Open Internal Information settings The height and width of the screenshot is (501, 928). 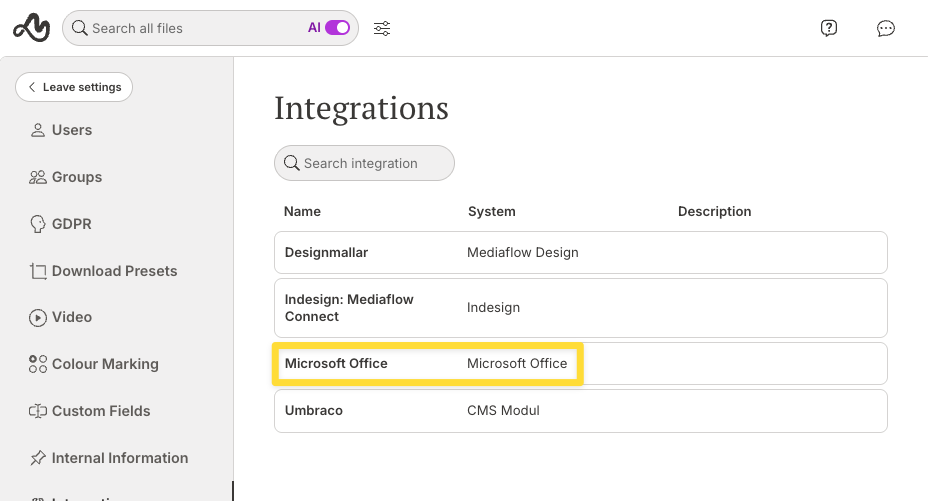coord(119,458)
